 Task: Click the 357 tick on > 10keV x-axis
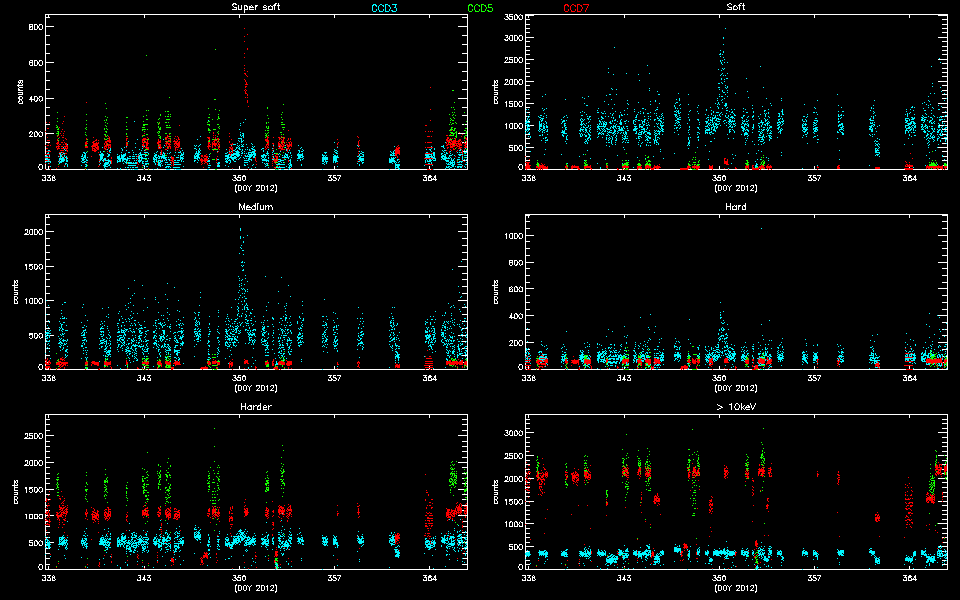pyautogui.click(x=815, y=578)
